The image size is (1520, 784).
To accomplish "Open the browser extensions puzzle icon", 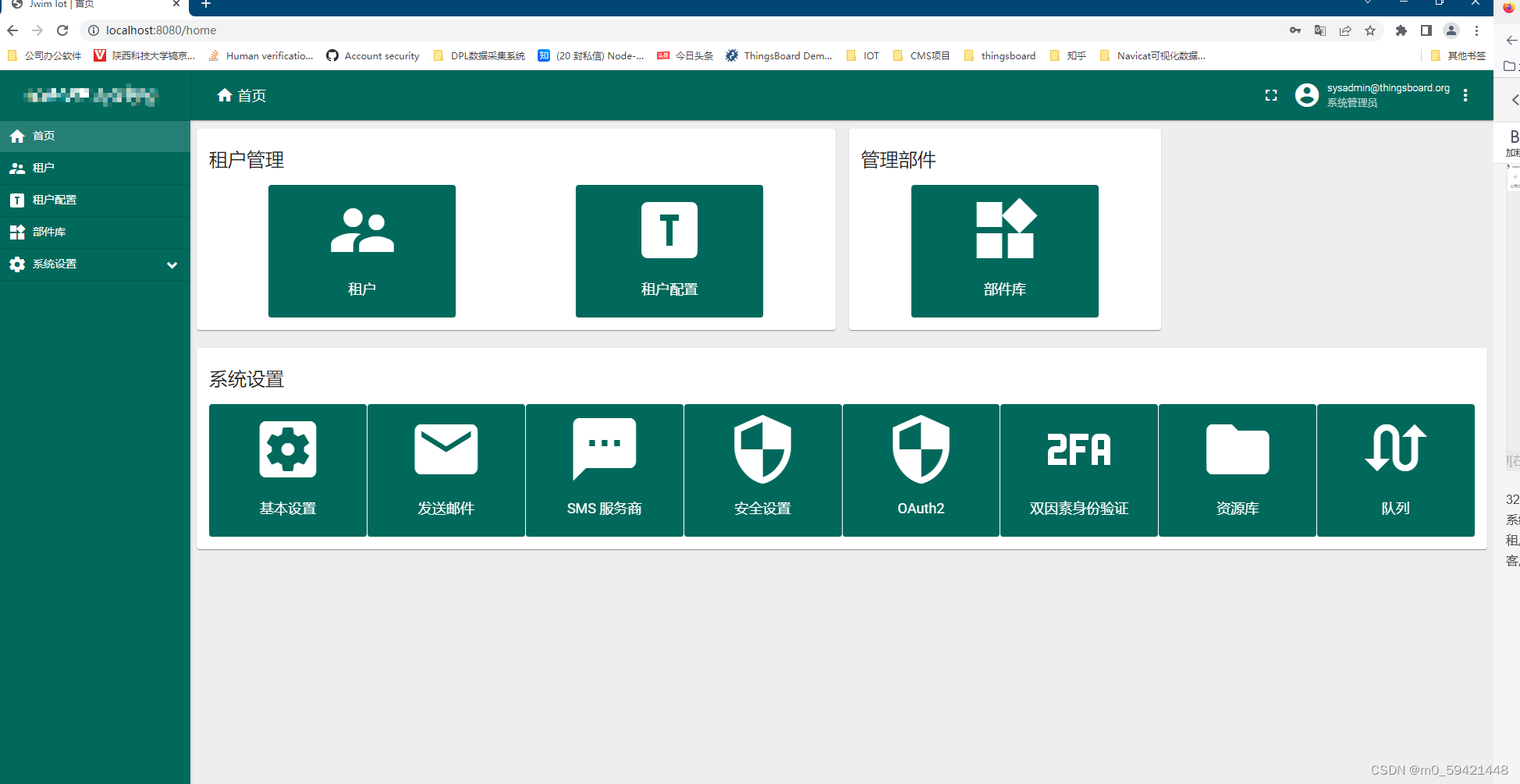I will pyautogui.click(x=1401, y=30).
